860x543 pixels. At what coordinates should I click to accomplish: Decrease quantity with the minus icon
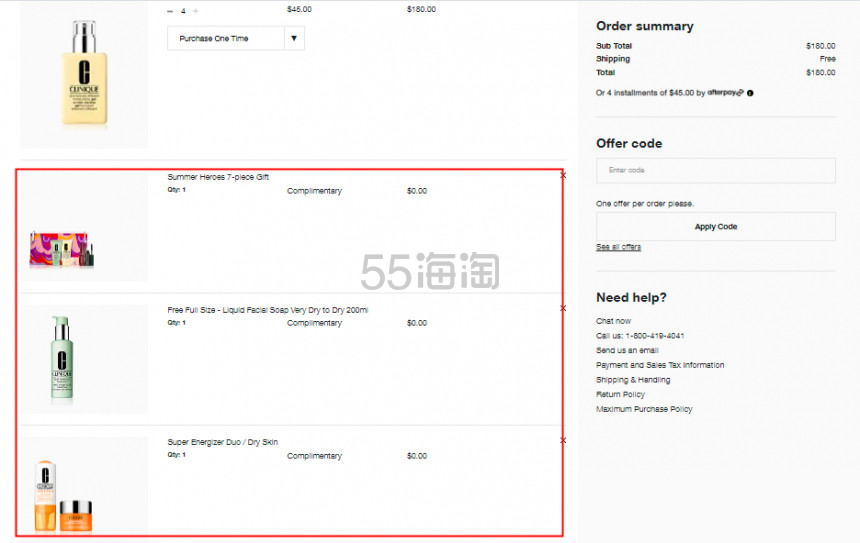(170, 11)
